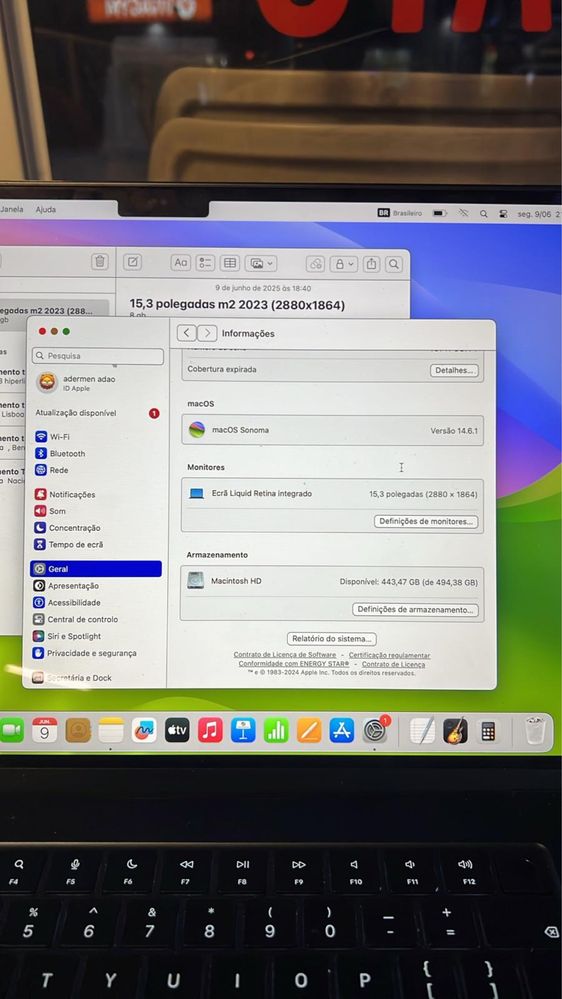Image resolution: width=562 pixels, height=999 pixels.
Task: Open the lock note dropdown
Action: coord(344,263)
